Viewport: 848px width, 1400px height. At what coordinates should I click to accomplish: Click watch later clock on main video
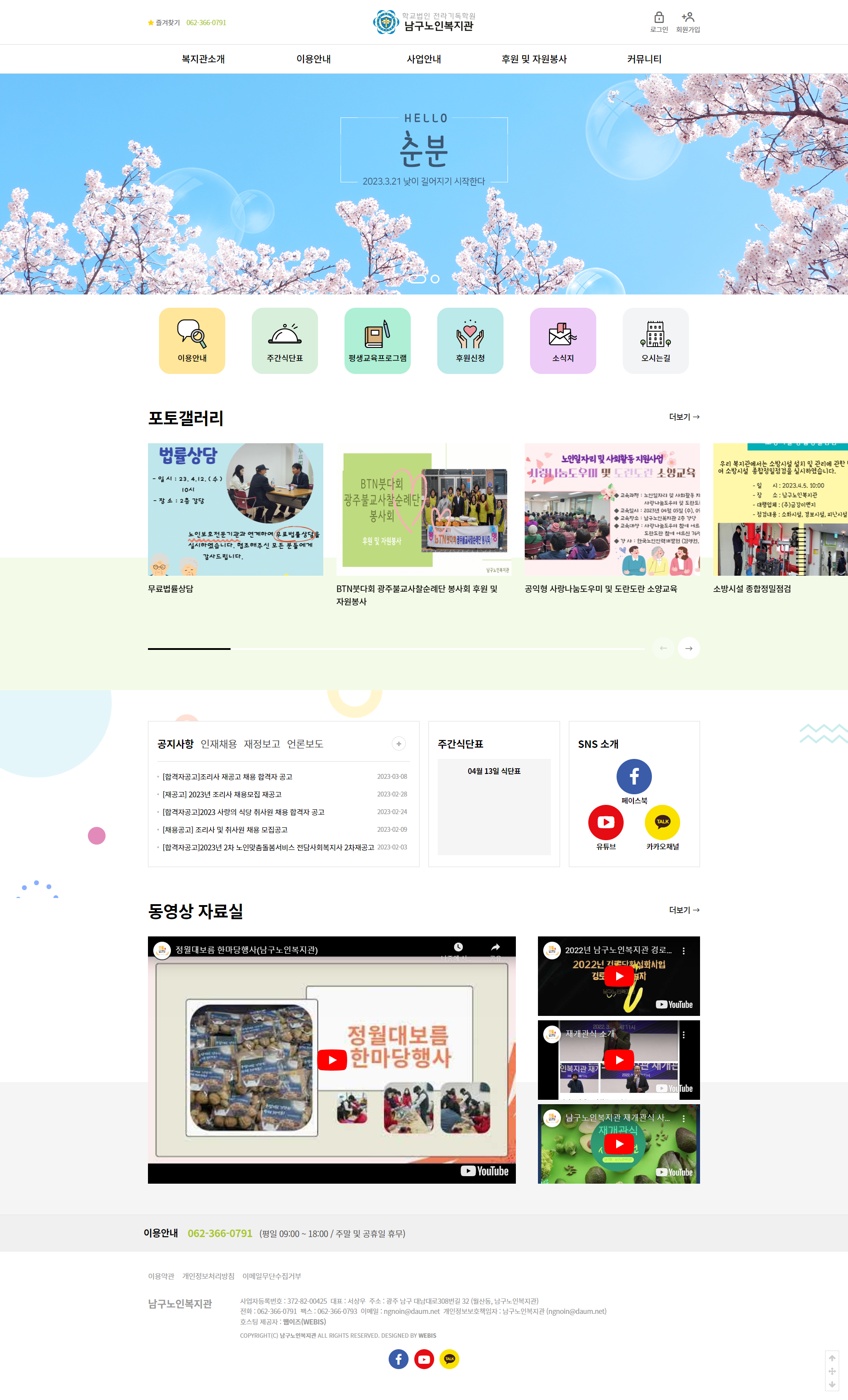458,947
